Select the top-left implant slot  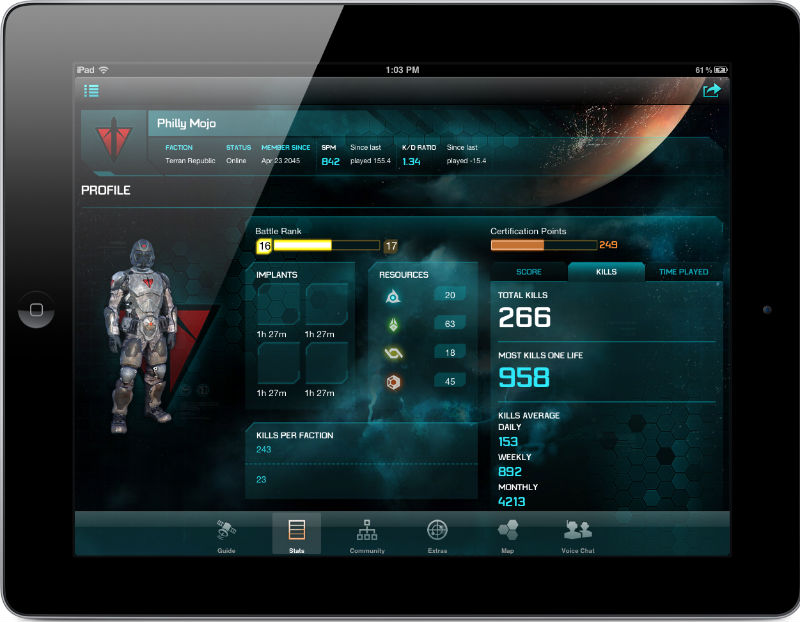coord(279,303)
